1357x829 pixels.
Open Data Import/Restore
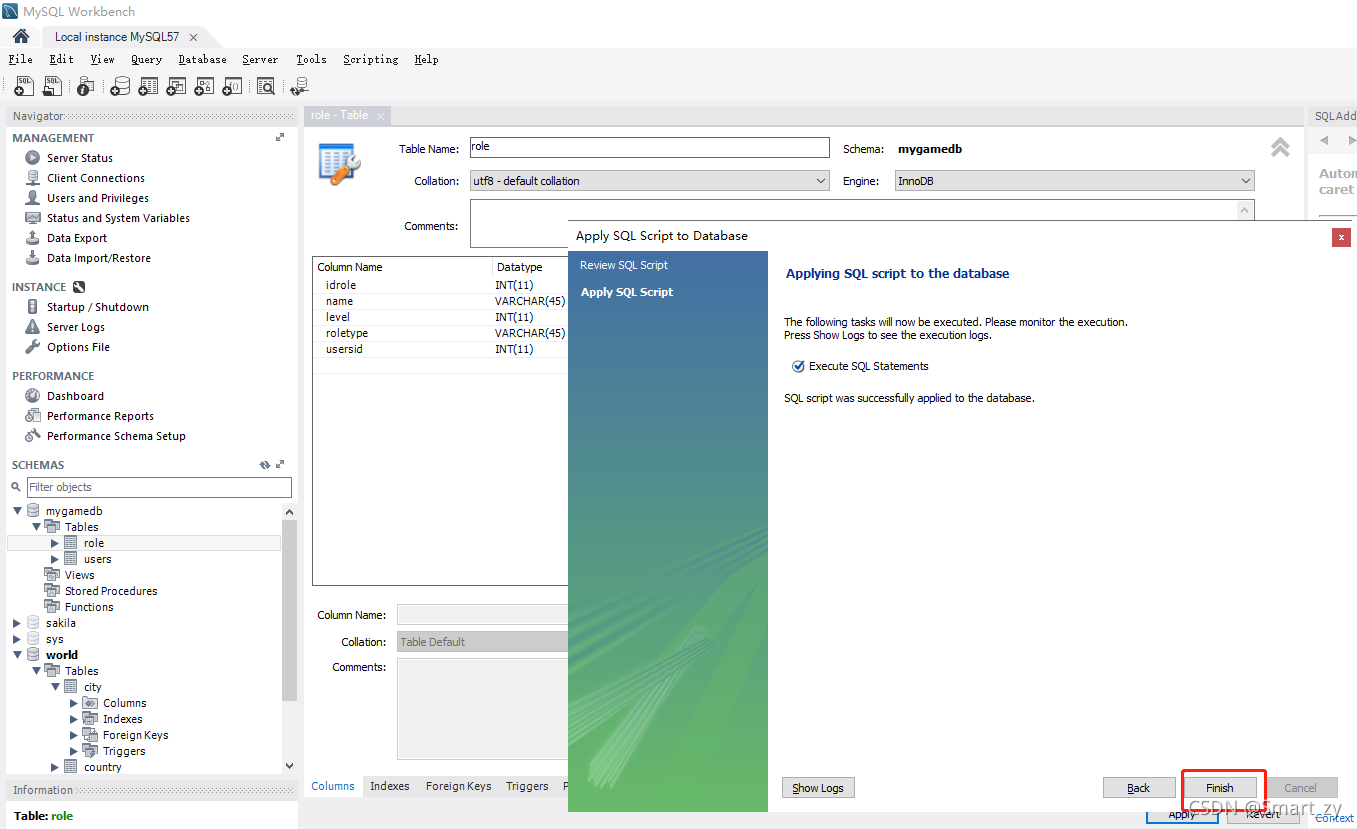click(99, 258)
